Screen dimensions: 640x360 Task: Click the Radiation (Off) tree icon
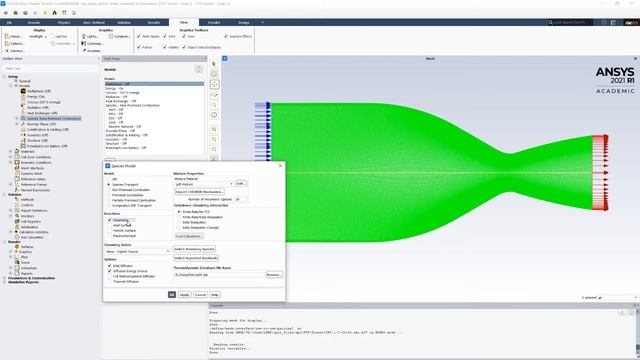23,107
